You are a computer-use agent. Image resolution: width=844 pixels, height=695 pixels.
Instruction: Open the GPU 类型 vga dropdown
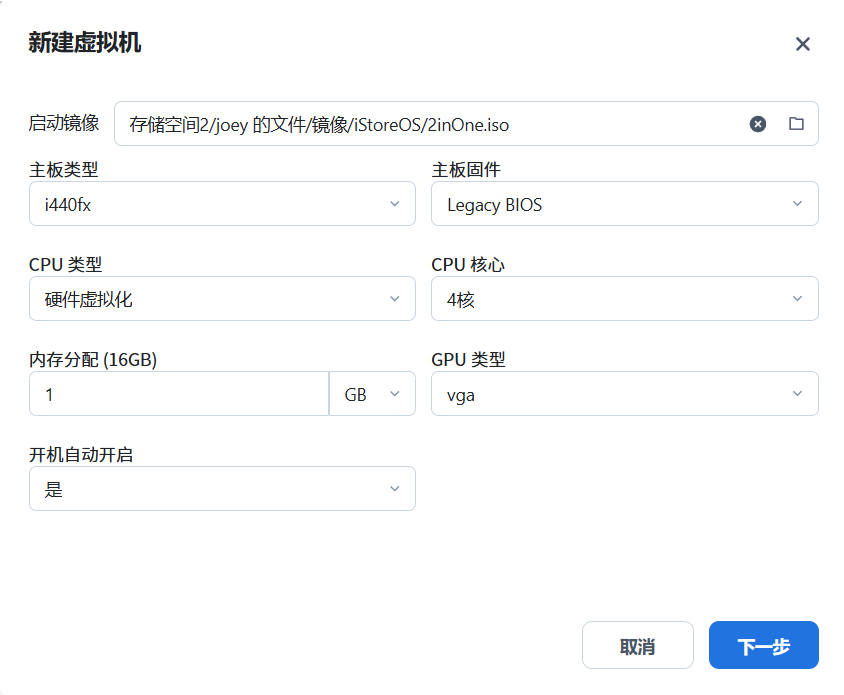tap(624, 394)
